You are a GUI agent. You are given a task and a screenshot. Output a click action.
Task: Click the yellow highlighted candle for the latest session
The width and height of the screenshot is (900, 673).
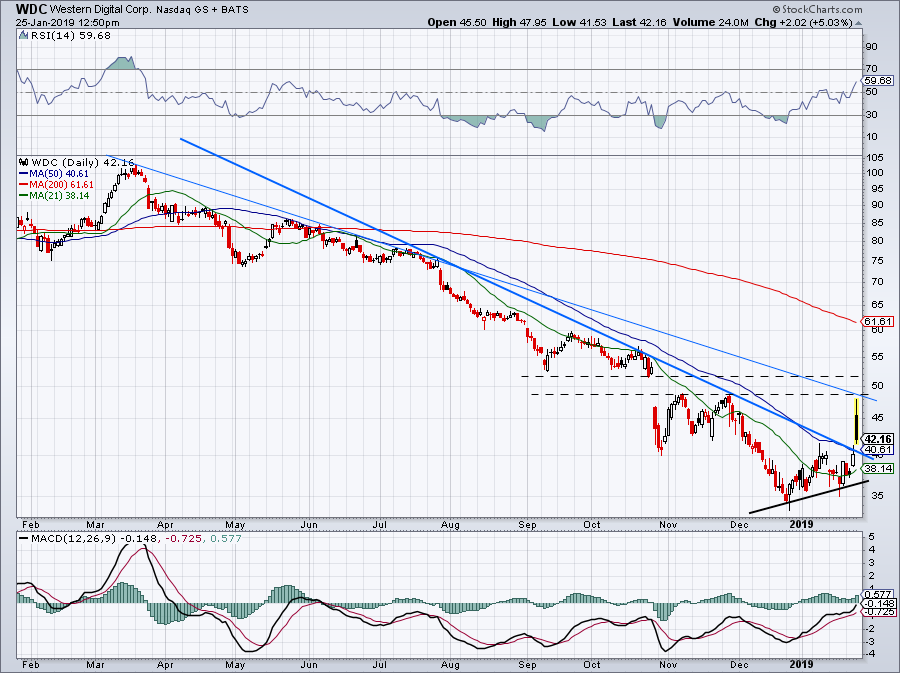pos(856,421)
